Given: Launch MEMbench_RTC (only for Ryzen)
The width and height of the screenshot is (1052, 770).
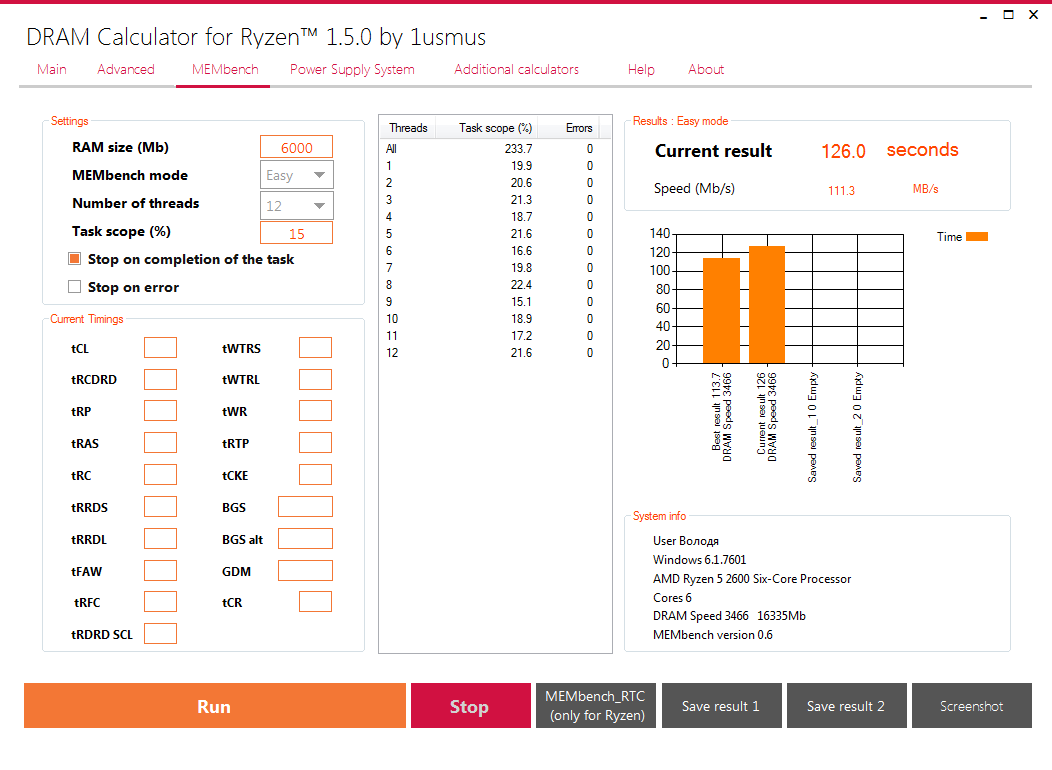Looking at the screenshot, I should 596,706.
